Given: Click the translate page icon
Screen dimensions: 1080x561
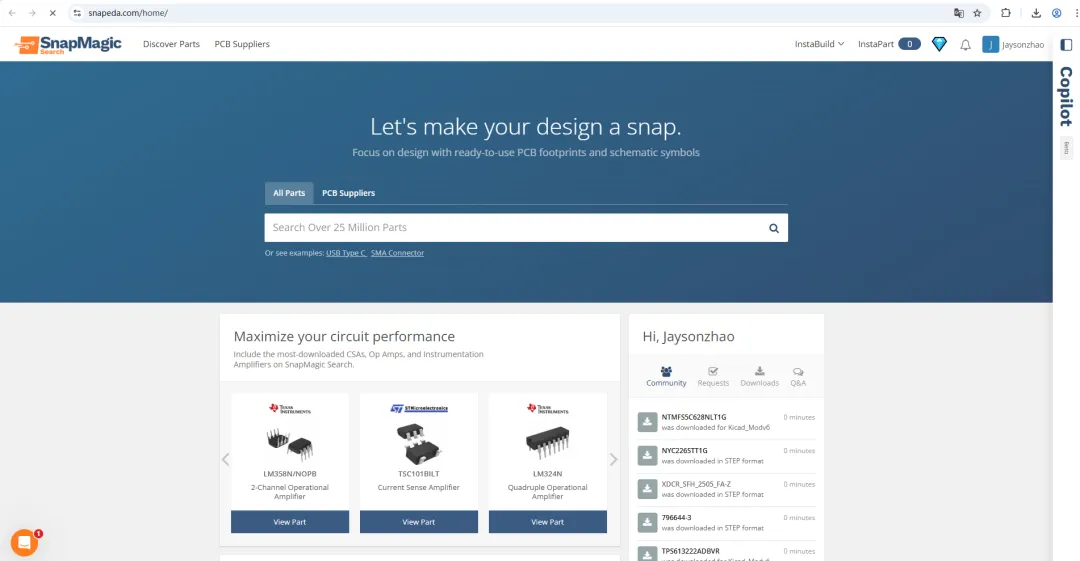Looking at the screenshot, I should click(x=958, y=13).
